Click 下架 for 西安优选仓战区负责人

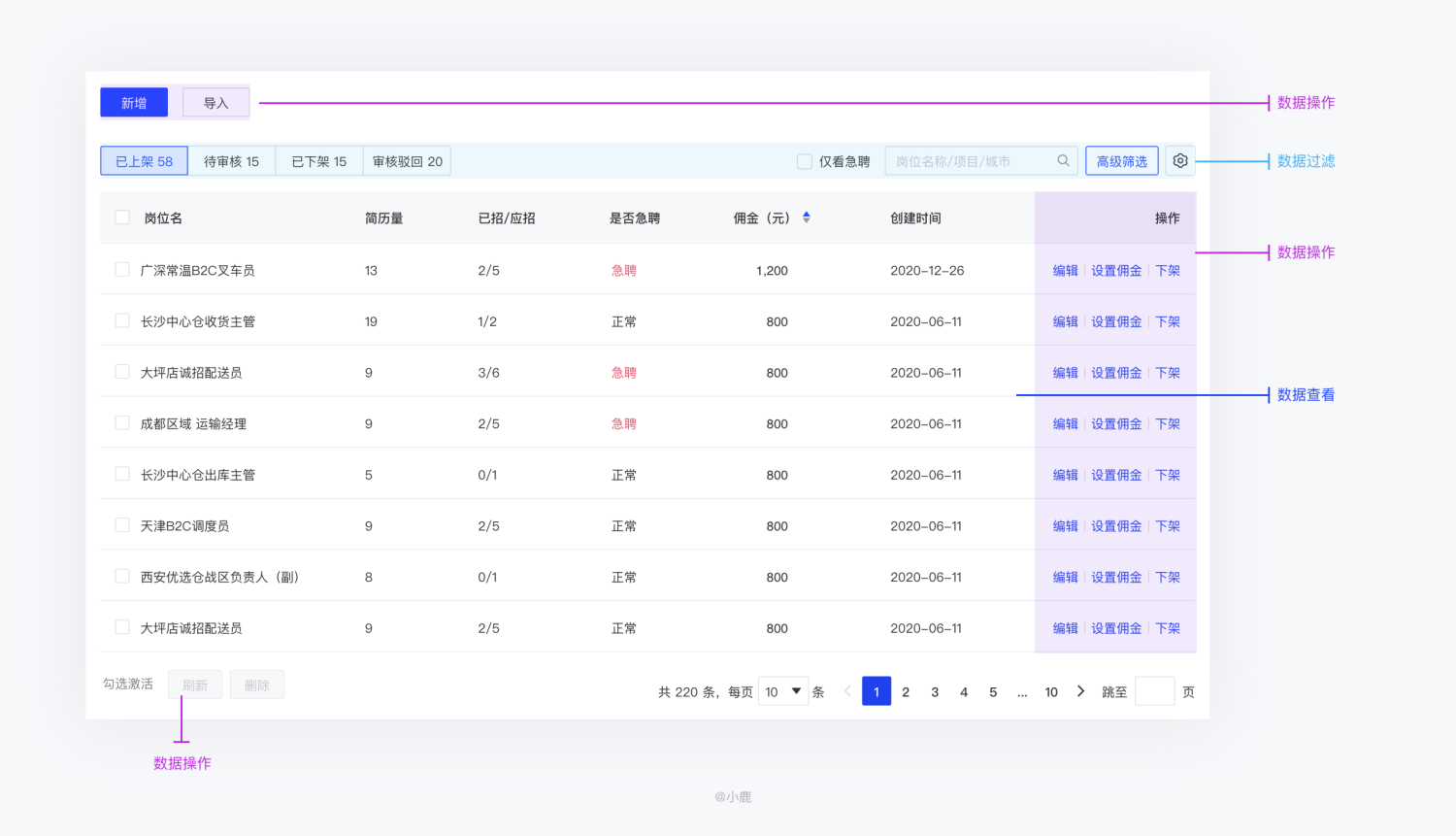[1168, 577]
